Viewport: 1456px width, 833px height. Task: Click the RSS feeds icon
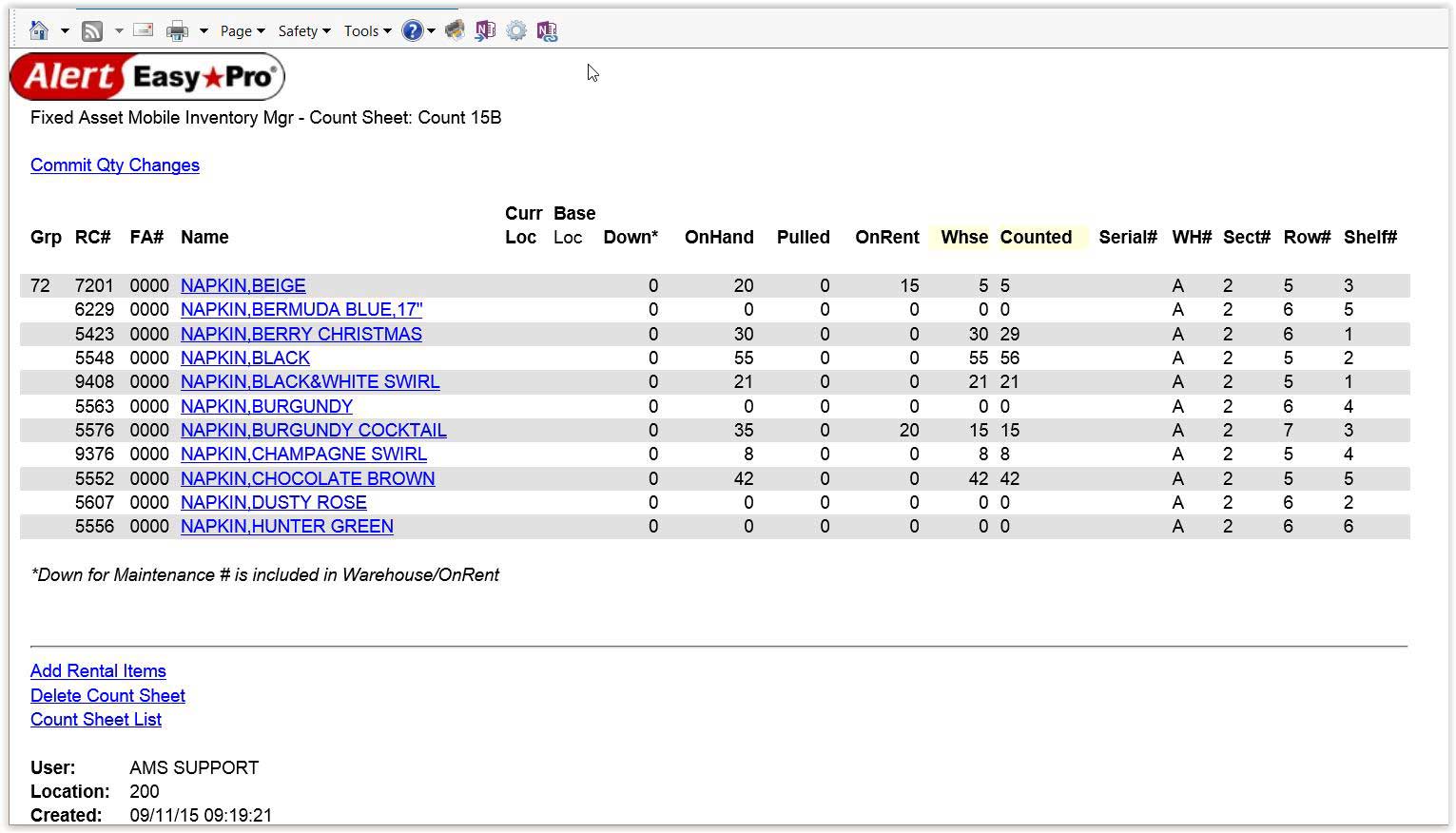coord(92,31)
